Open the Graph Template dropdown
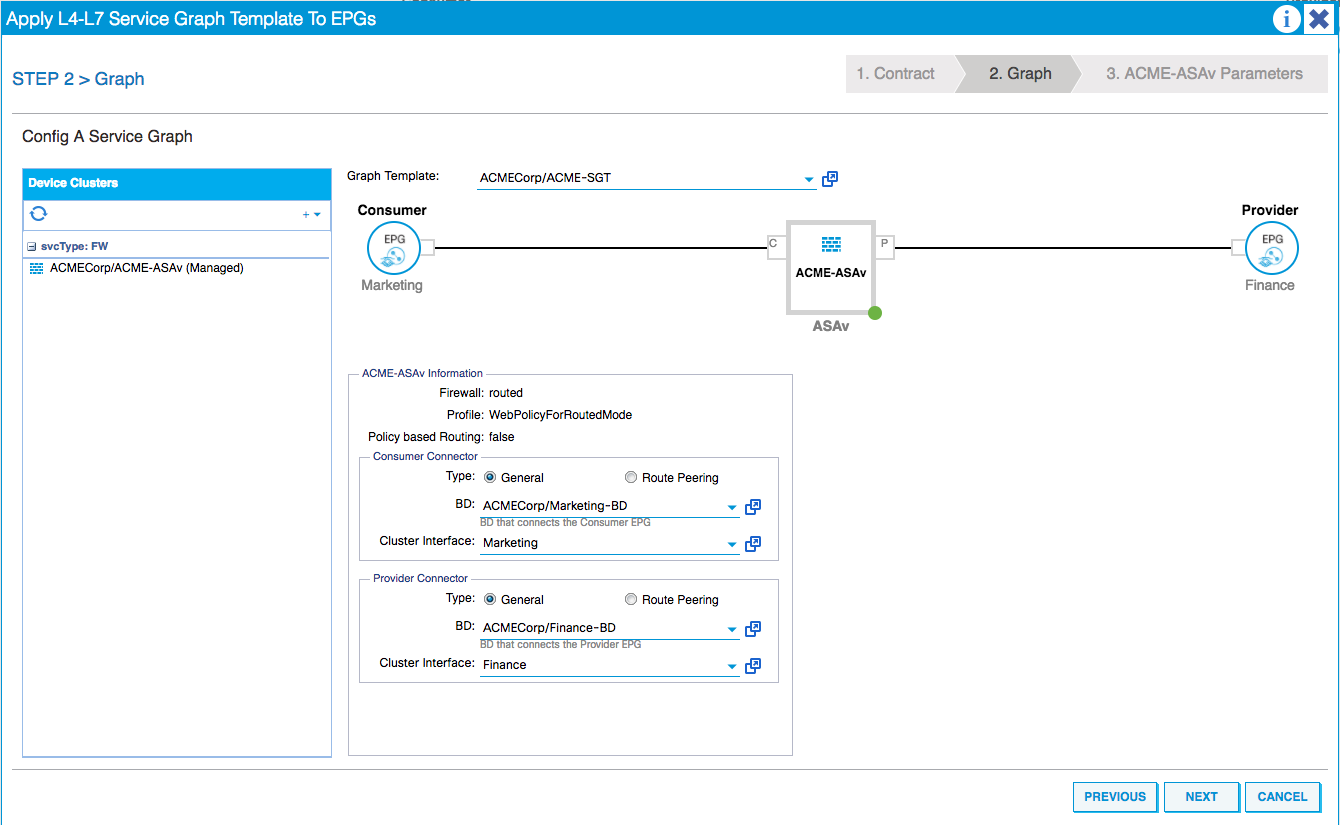The height and width of the screenshot is (825, 1340). point(809,180)
